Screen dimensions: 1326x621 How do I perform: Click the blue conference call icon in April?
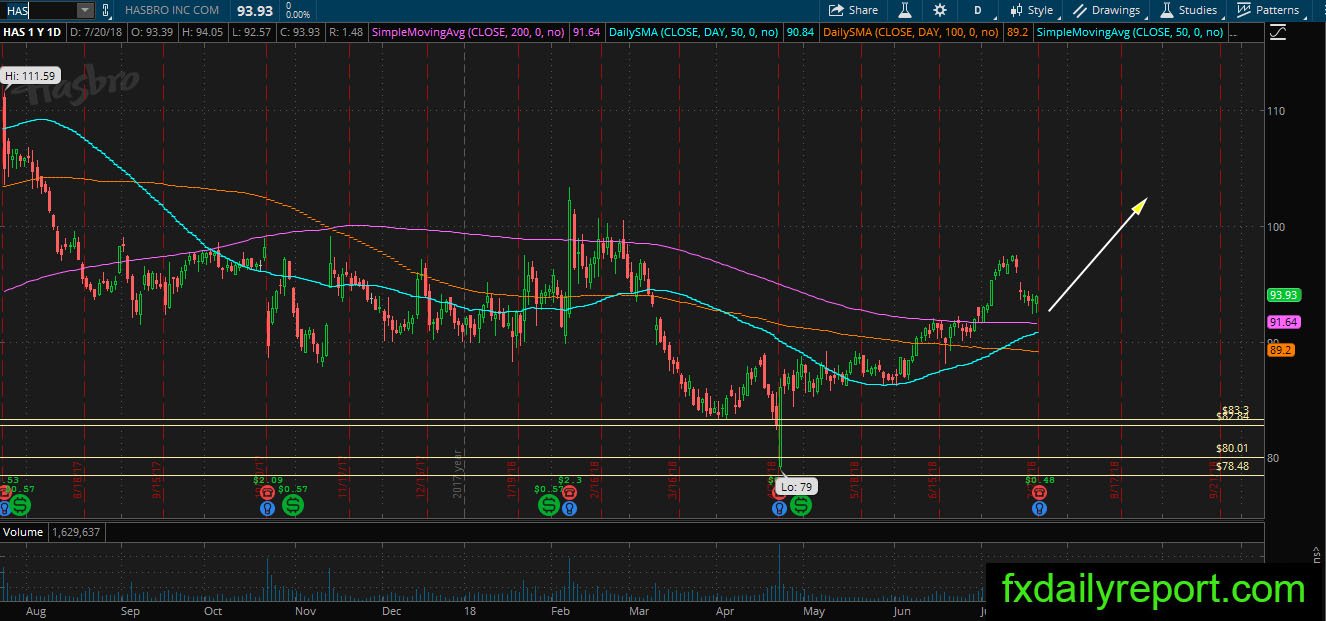[x=779, y=509]
